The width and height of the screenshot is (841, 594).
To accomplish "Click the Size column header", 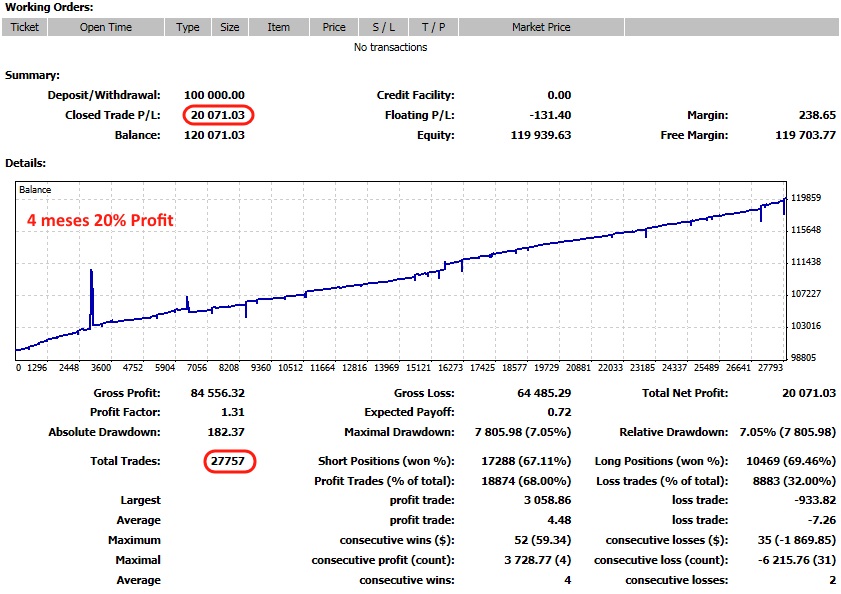I will (x=230, y=27).
